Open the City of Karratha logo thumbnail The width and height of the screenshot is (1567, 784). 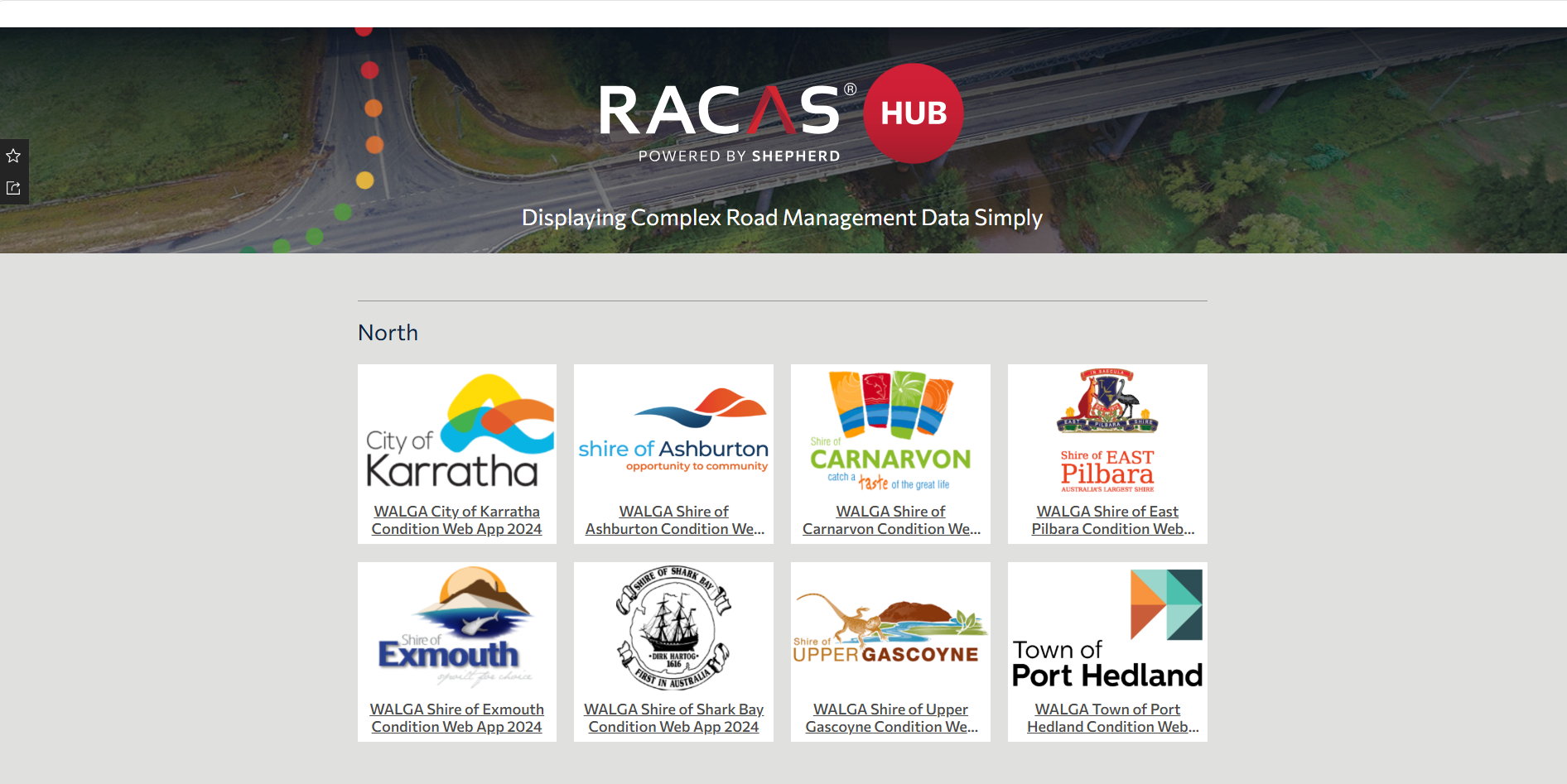[x=457, y=431]
